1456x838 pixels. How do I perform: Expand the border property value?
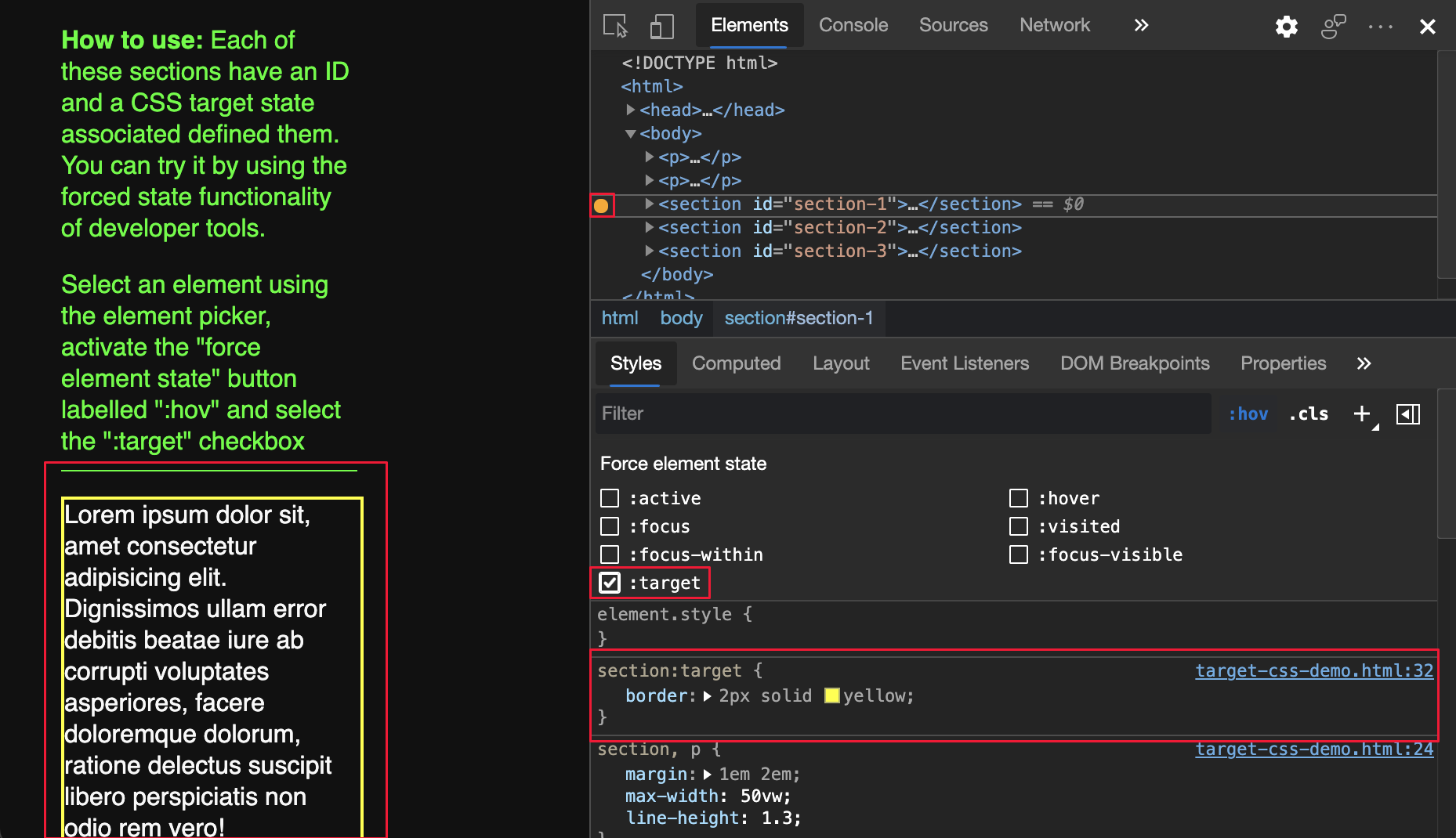coord(708,695)
